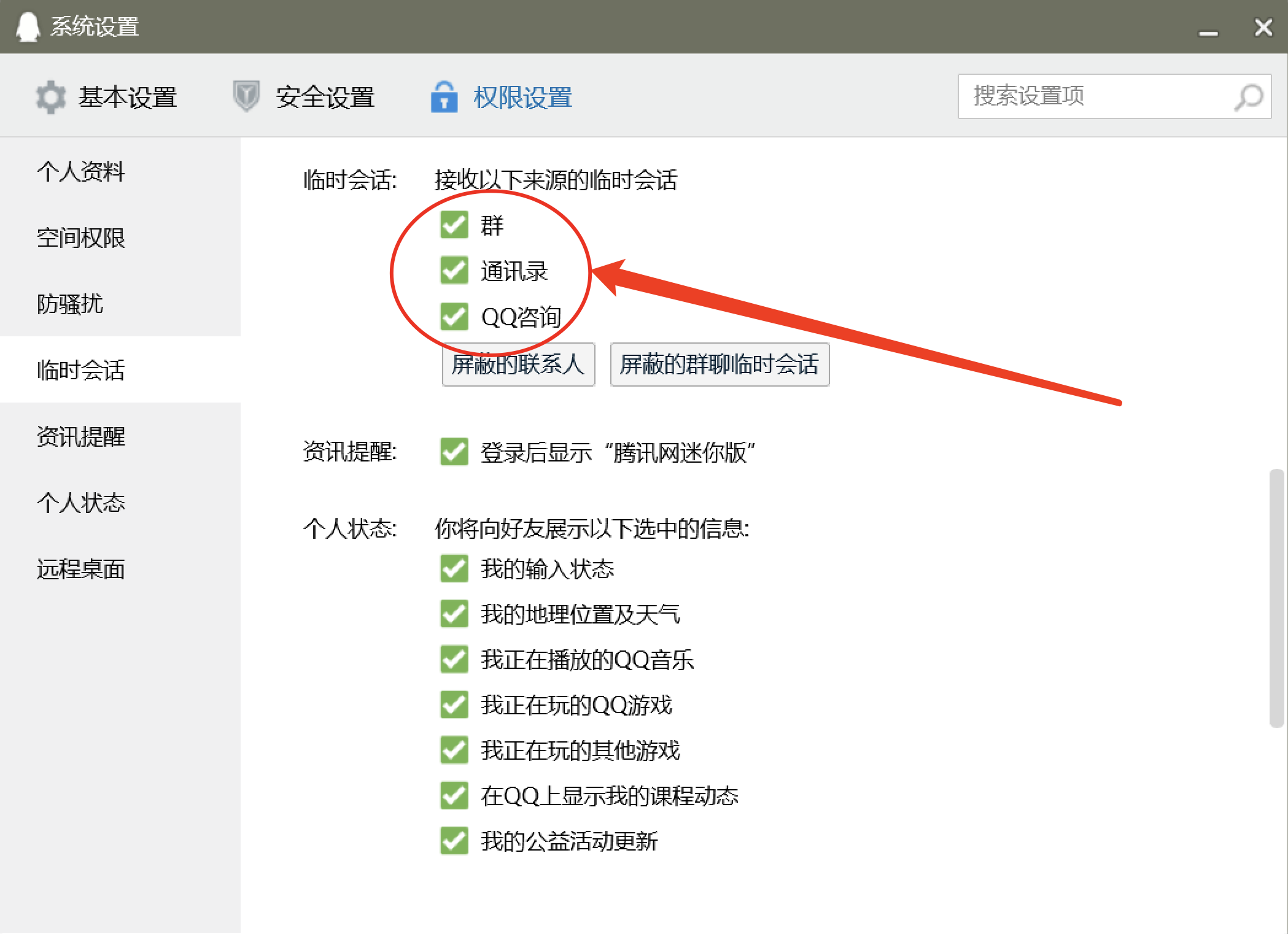The width and height of the screenshot is (1288, 934).
Task: Click the gear icon beside 基本设置
Action: point(50,97)
